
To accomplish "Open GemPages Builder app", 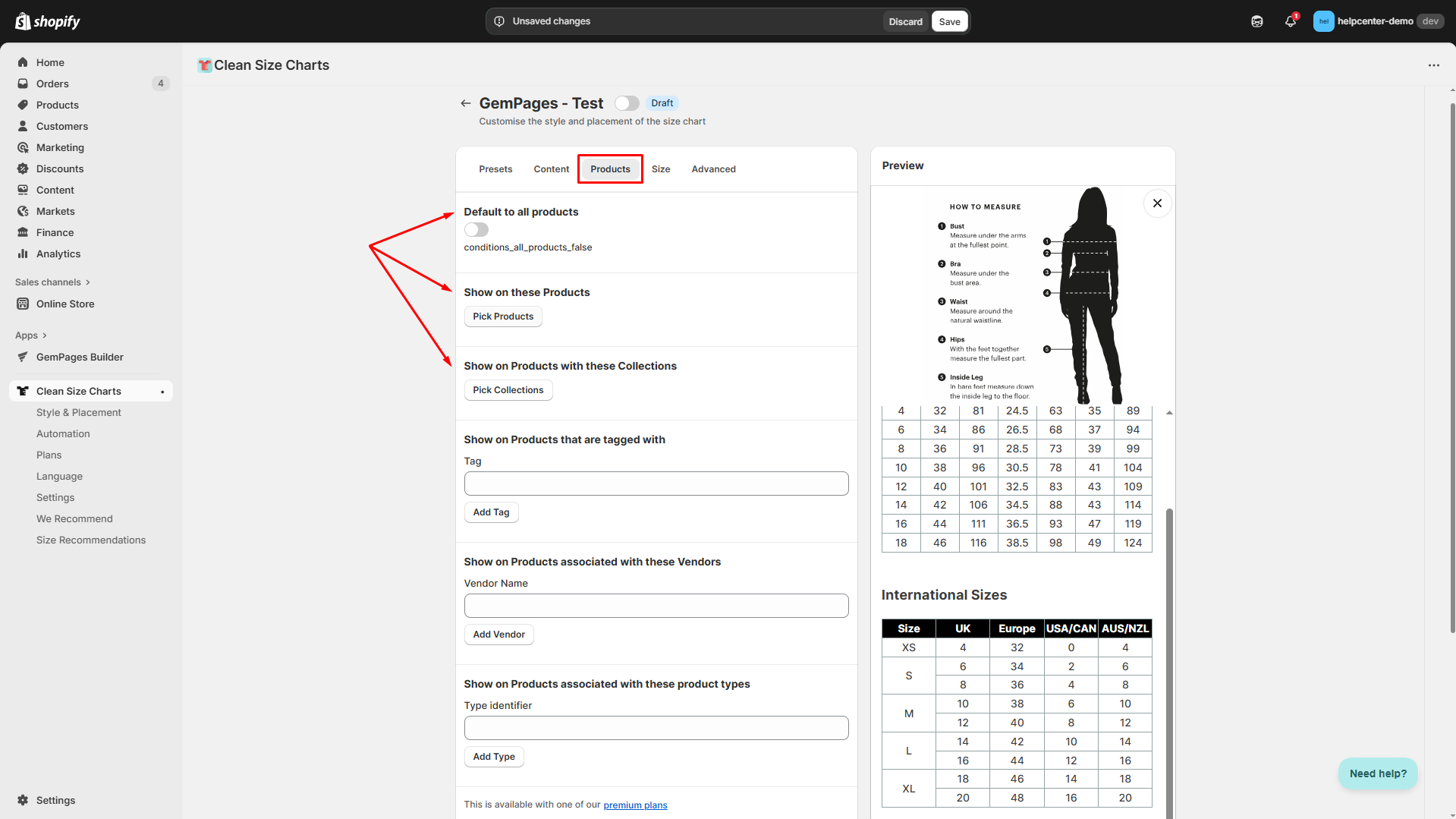I will click(x=80, y=357).
